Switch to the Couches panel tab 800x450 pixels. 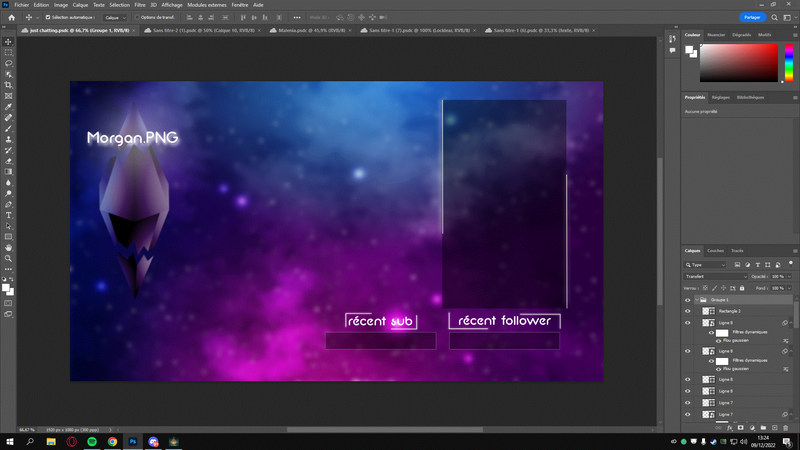point(715,251)
